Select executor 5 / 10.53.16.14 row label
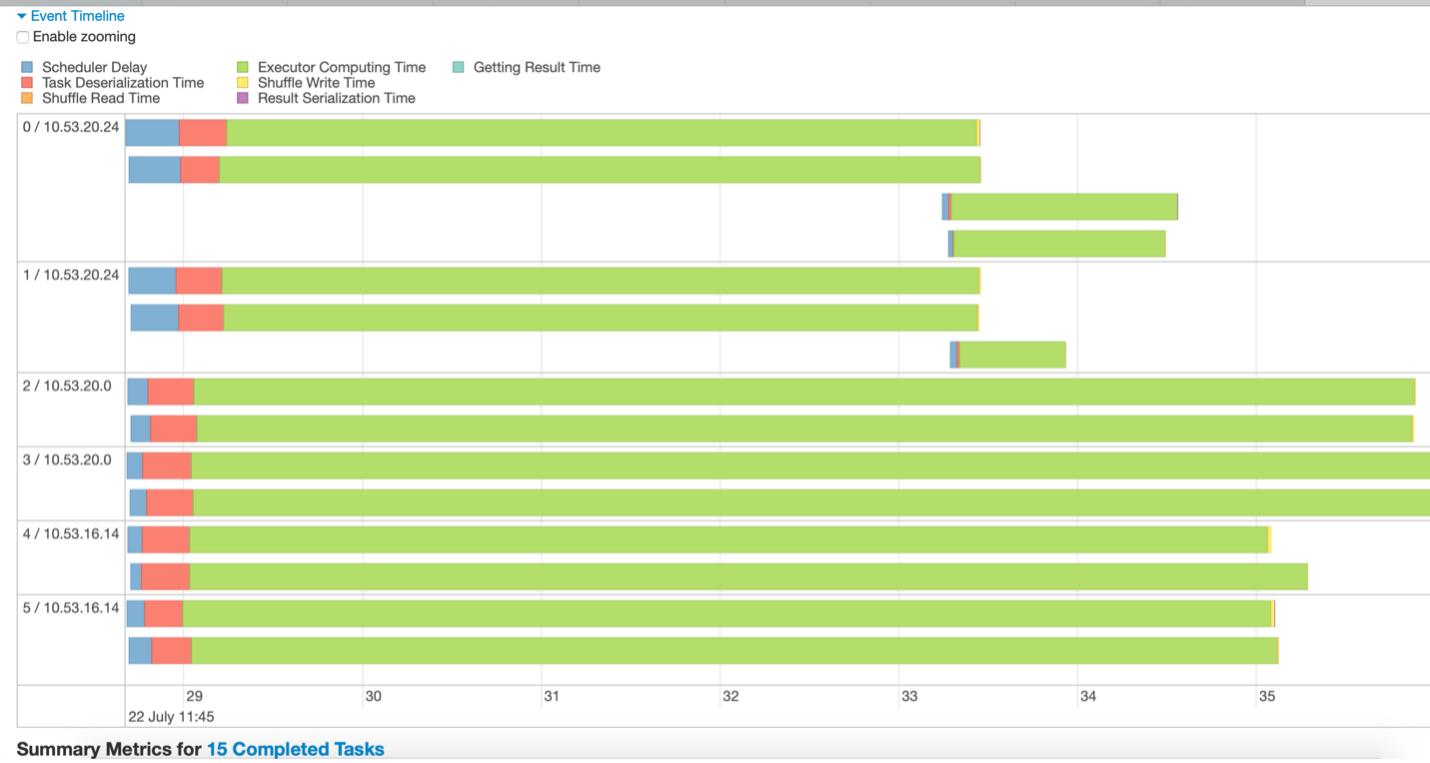The height and width of the screenshot is (763, 1430). pyautogui.click(x=71, y=608)
